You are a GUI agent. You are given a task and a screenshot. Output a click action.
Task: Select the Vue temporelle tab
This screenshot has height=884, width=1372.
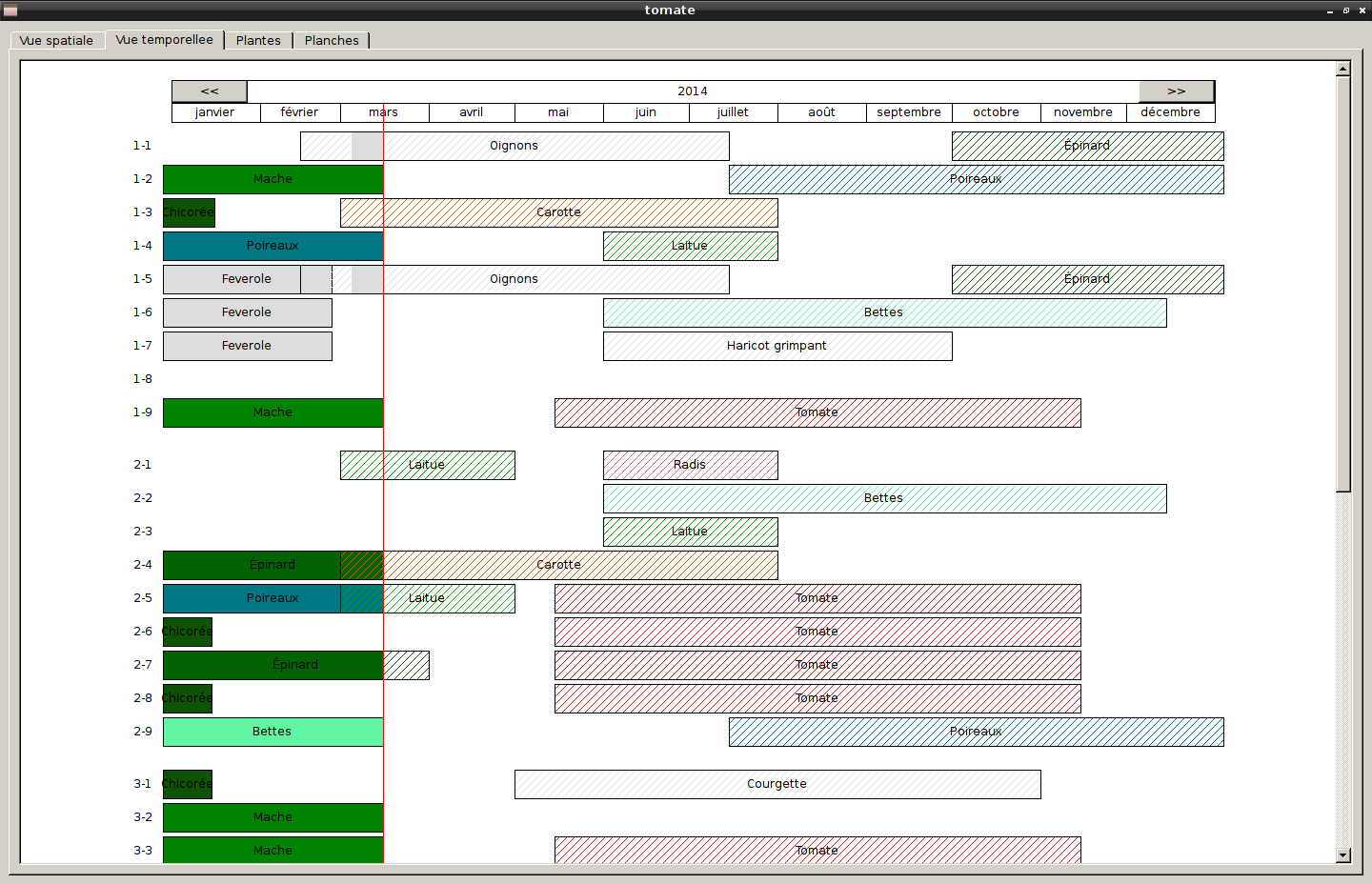pos(165,39)
